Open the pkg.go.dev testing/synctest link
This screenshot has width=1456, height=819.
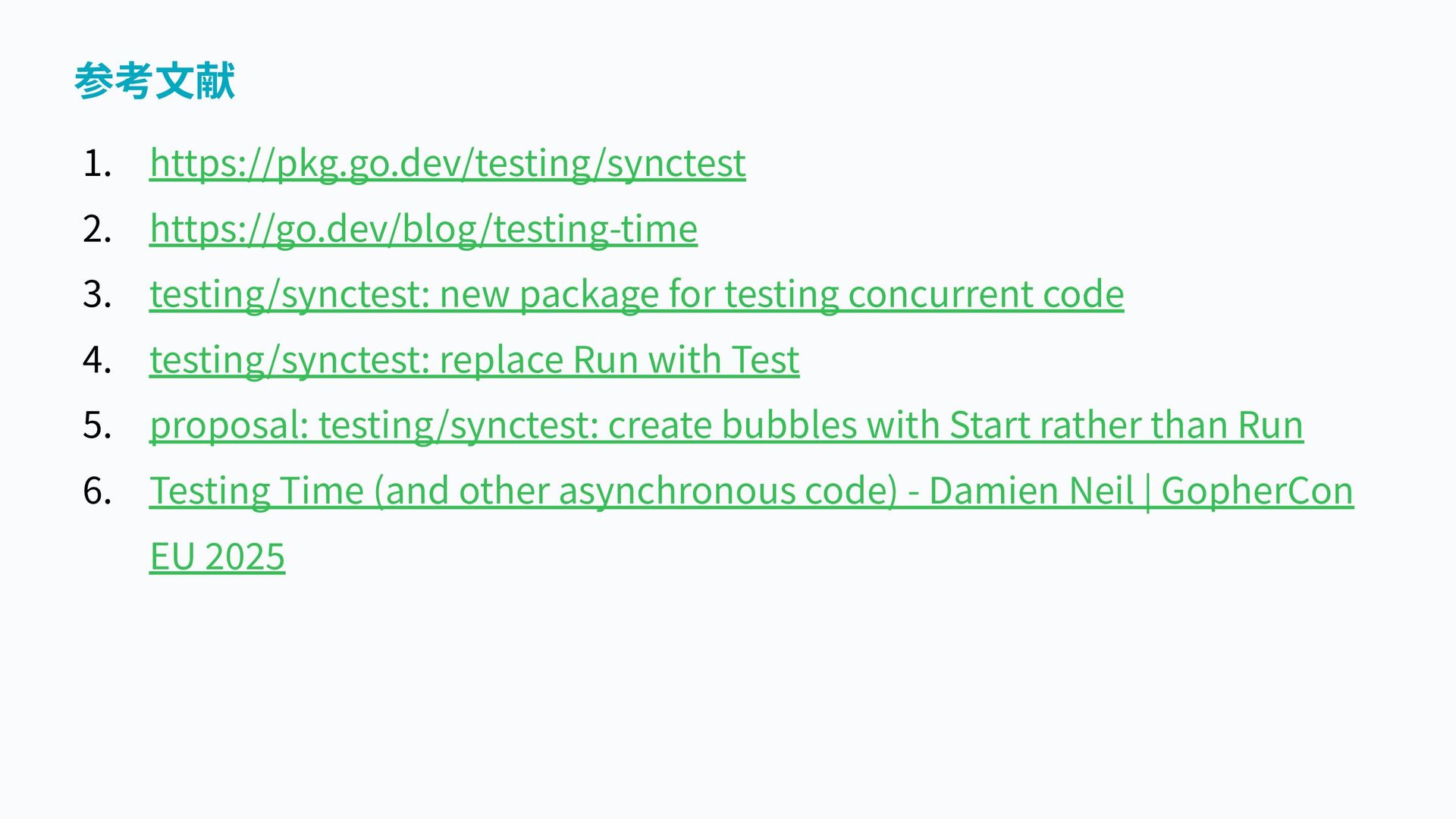(447, 163)
